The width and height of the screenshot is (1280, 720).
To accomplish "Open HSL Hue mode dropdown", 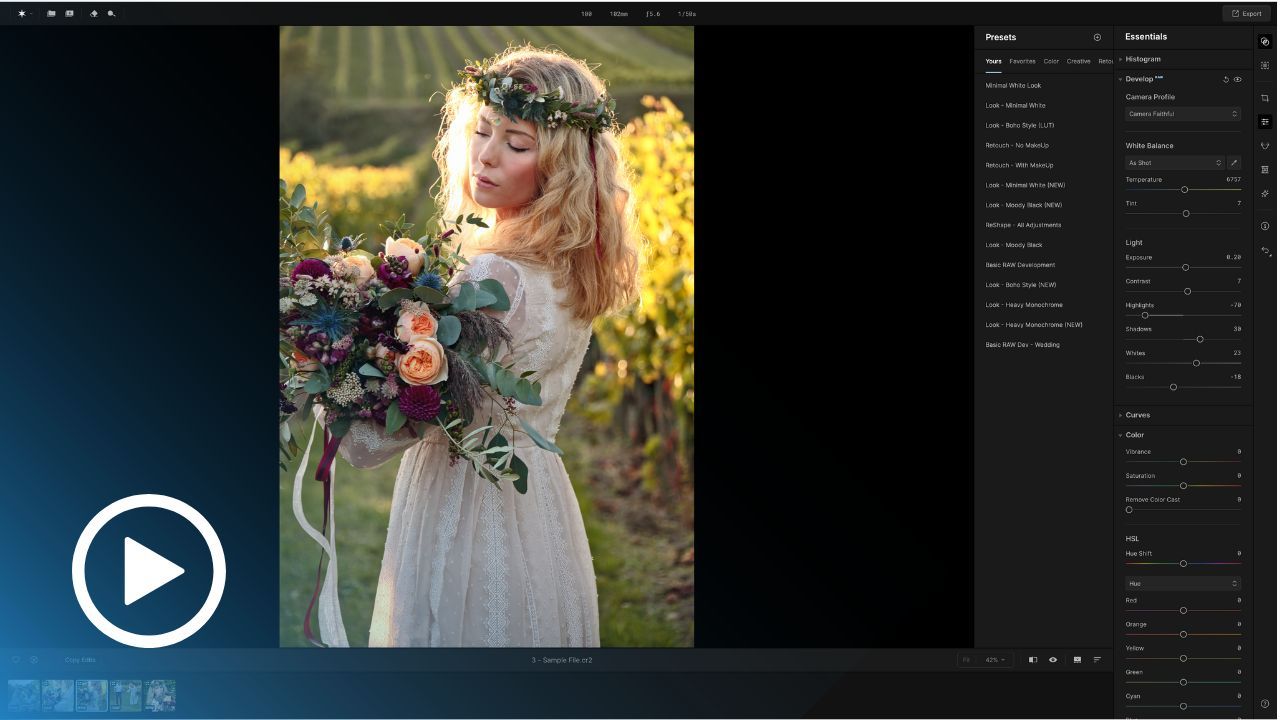I will coord(1183,583).
